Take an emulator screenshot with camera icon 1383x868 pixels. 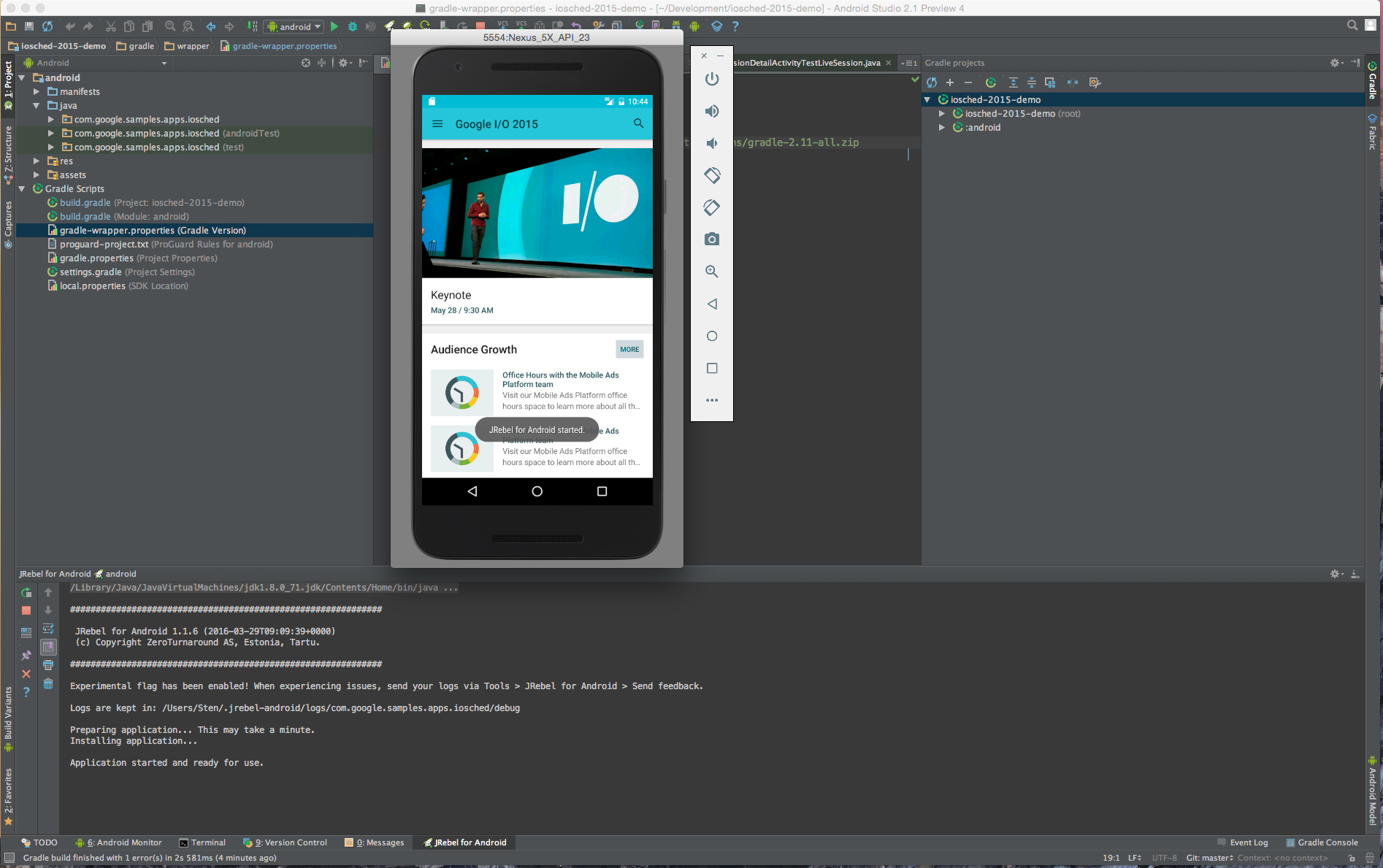pyautogui.click(x=712, y=239)
